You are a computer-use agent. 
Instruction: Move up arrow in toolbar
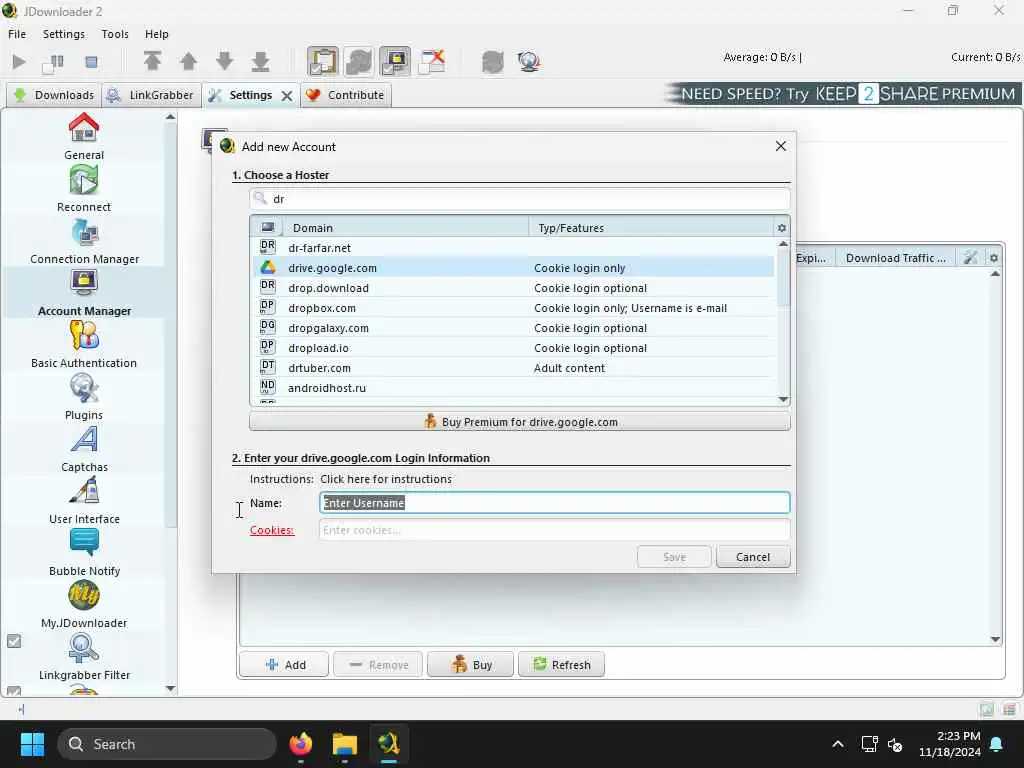coord(188,61)
